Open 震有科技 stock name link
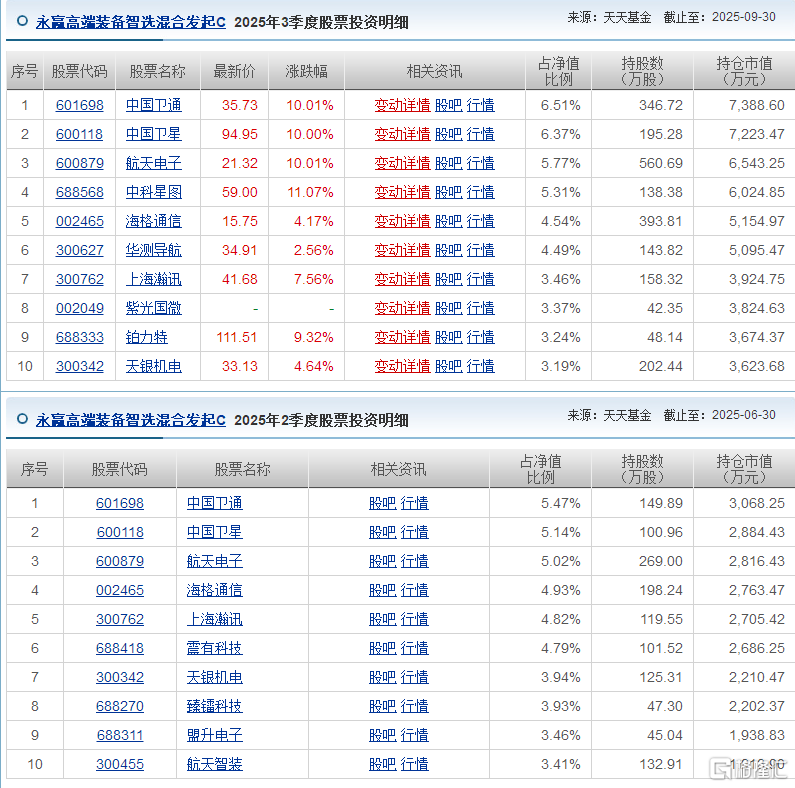 click(x=214, y=648)
